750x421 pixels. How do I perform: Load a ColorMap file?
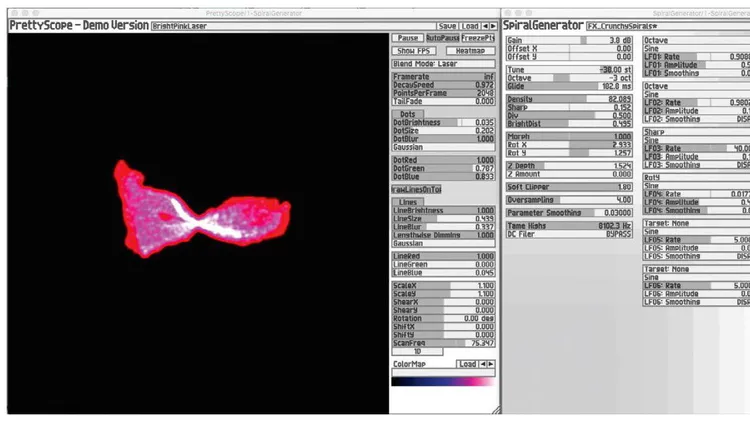coord(467,364)
